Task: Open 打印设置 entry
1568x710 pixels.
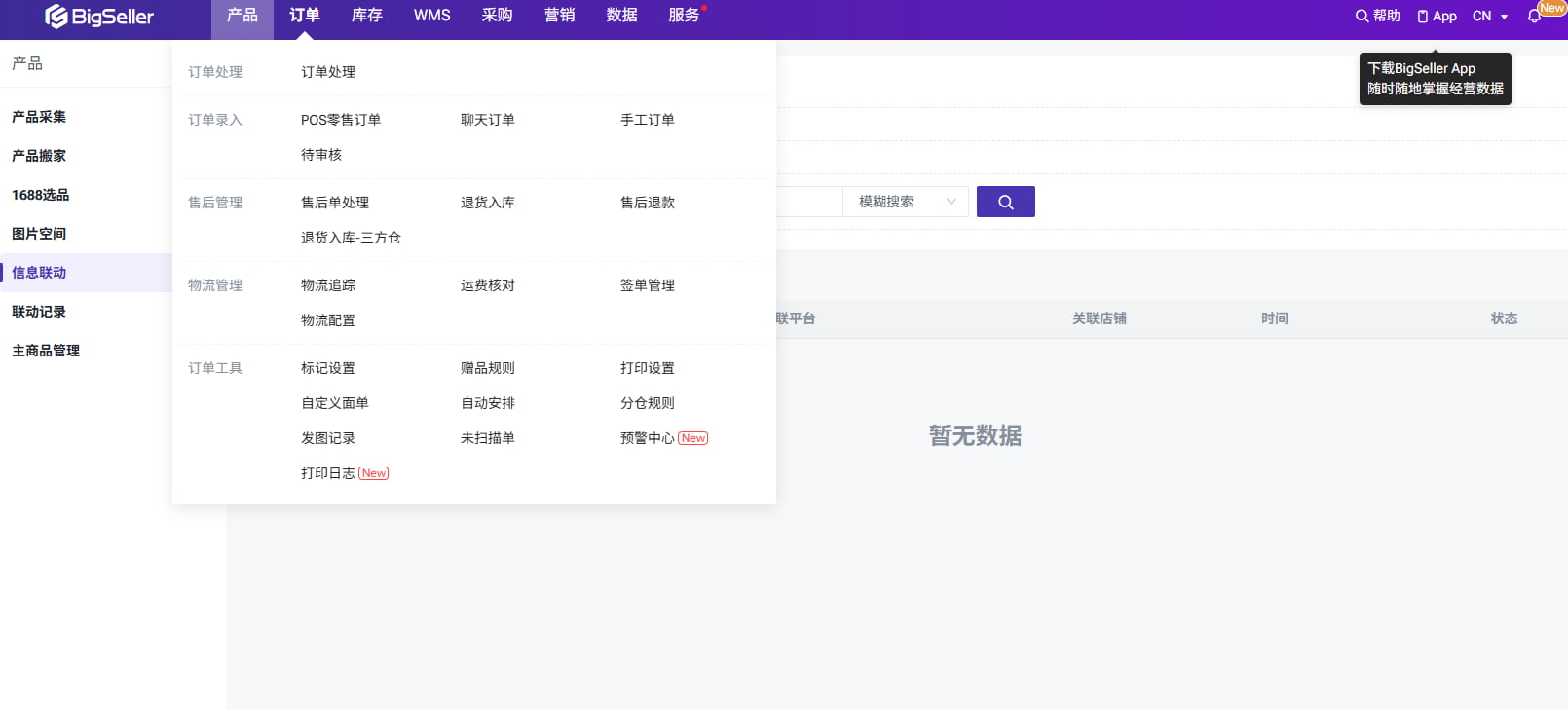Action: (x=648, y=368)
